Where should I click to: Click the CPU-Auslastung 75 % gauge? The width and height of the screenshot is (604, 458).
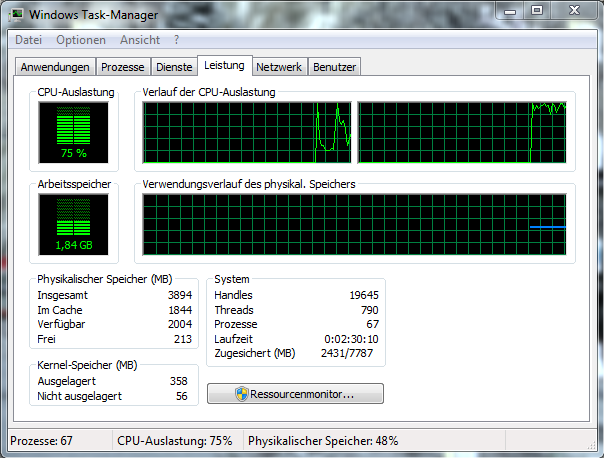[74, 132]
